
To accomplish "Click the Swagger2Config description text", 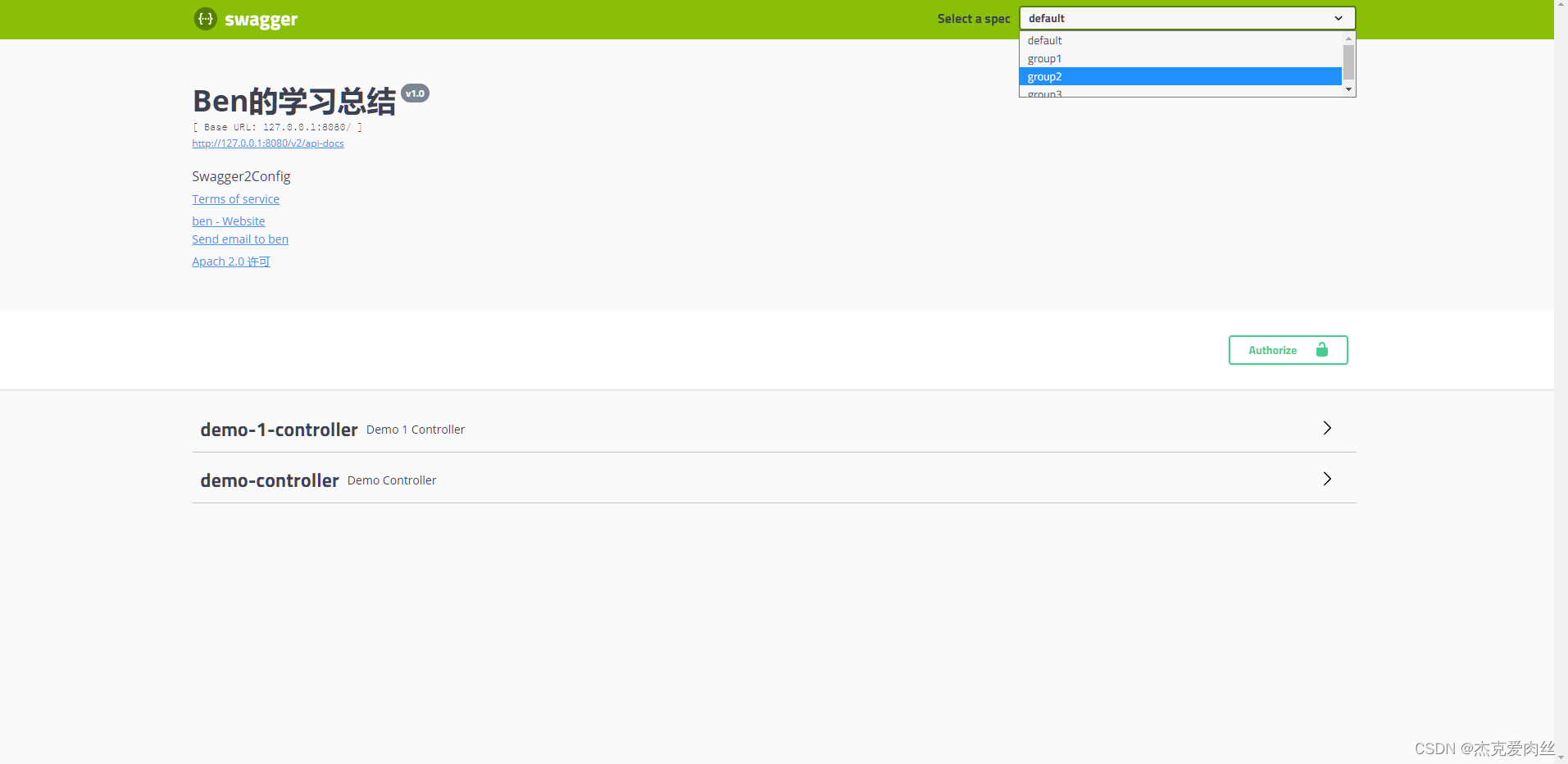I will click(x=241, y=176).
